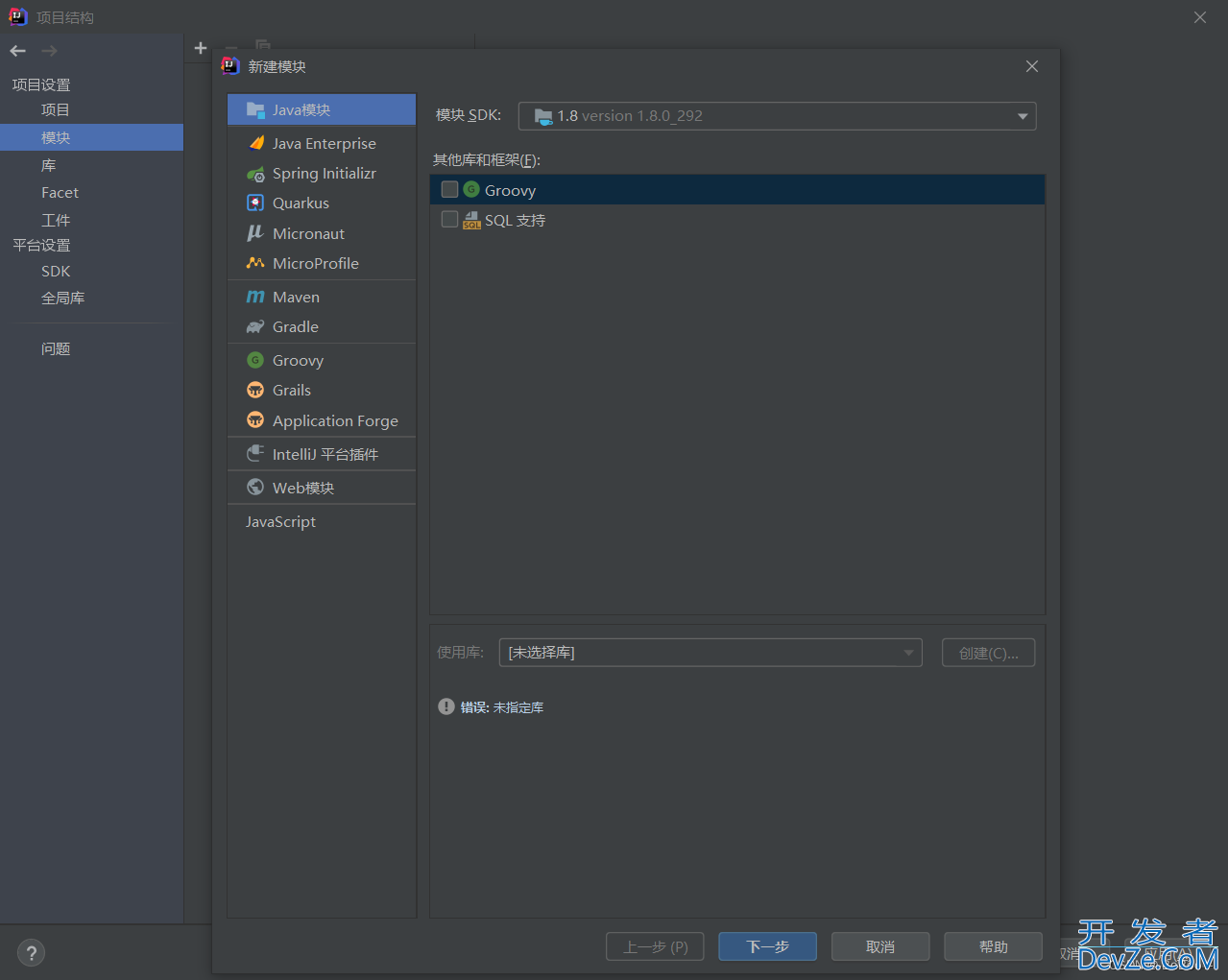Open 项目 in project settings

56,109
